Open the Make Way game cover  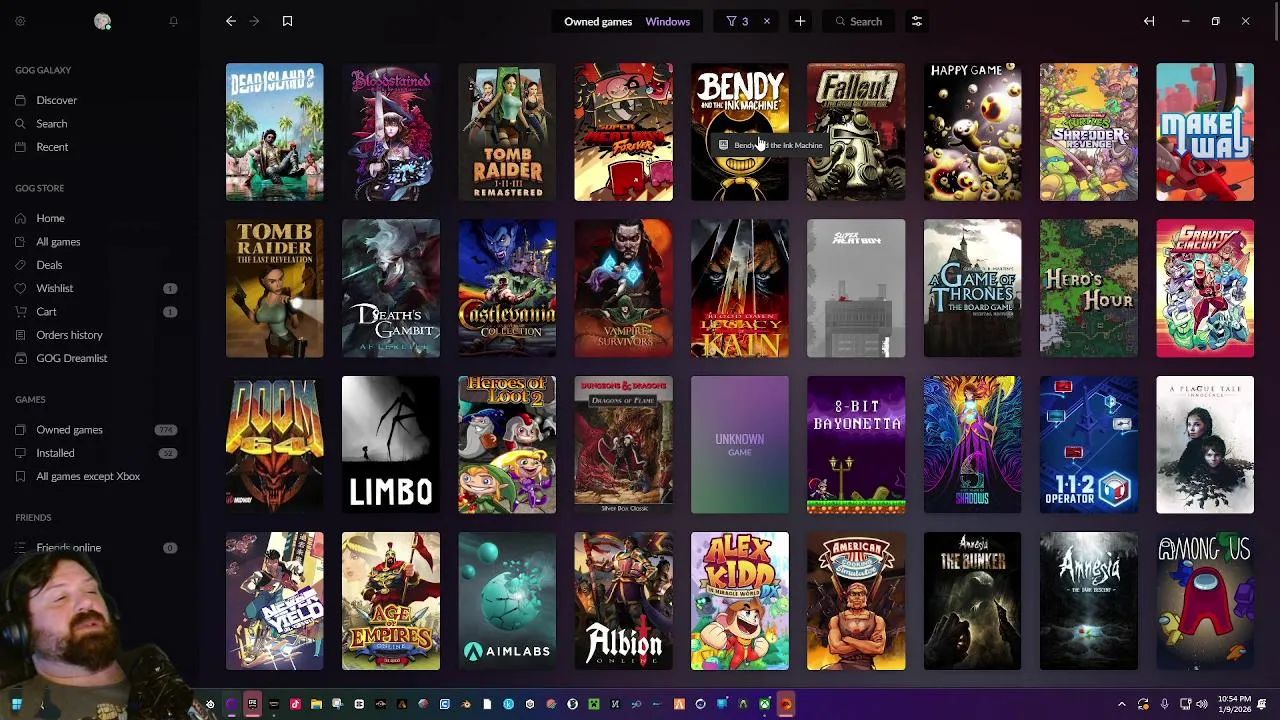pyautogui.click(x=1205, y=132)
